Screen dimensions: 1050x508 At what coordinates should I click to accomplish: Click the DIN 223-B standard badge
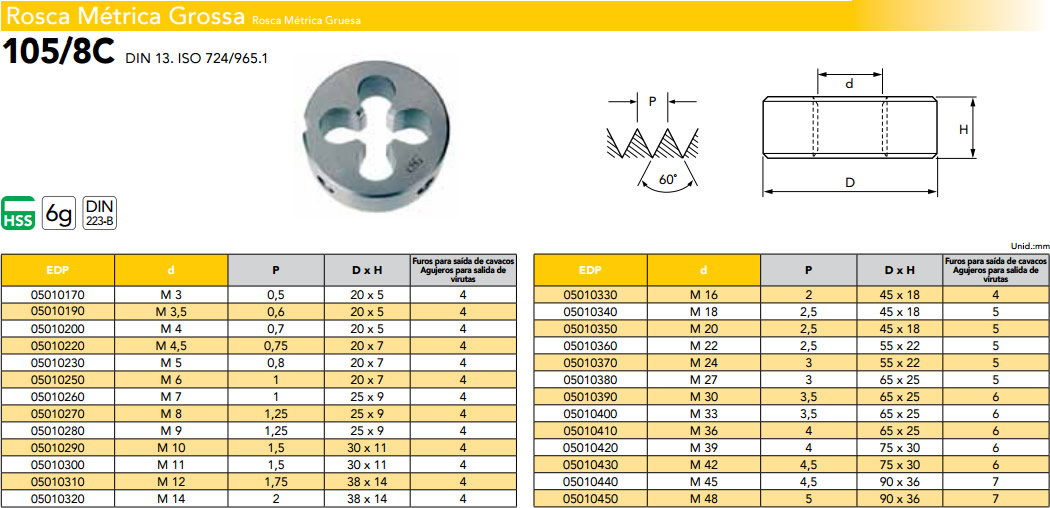[98, 212]
